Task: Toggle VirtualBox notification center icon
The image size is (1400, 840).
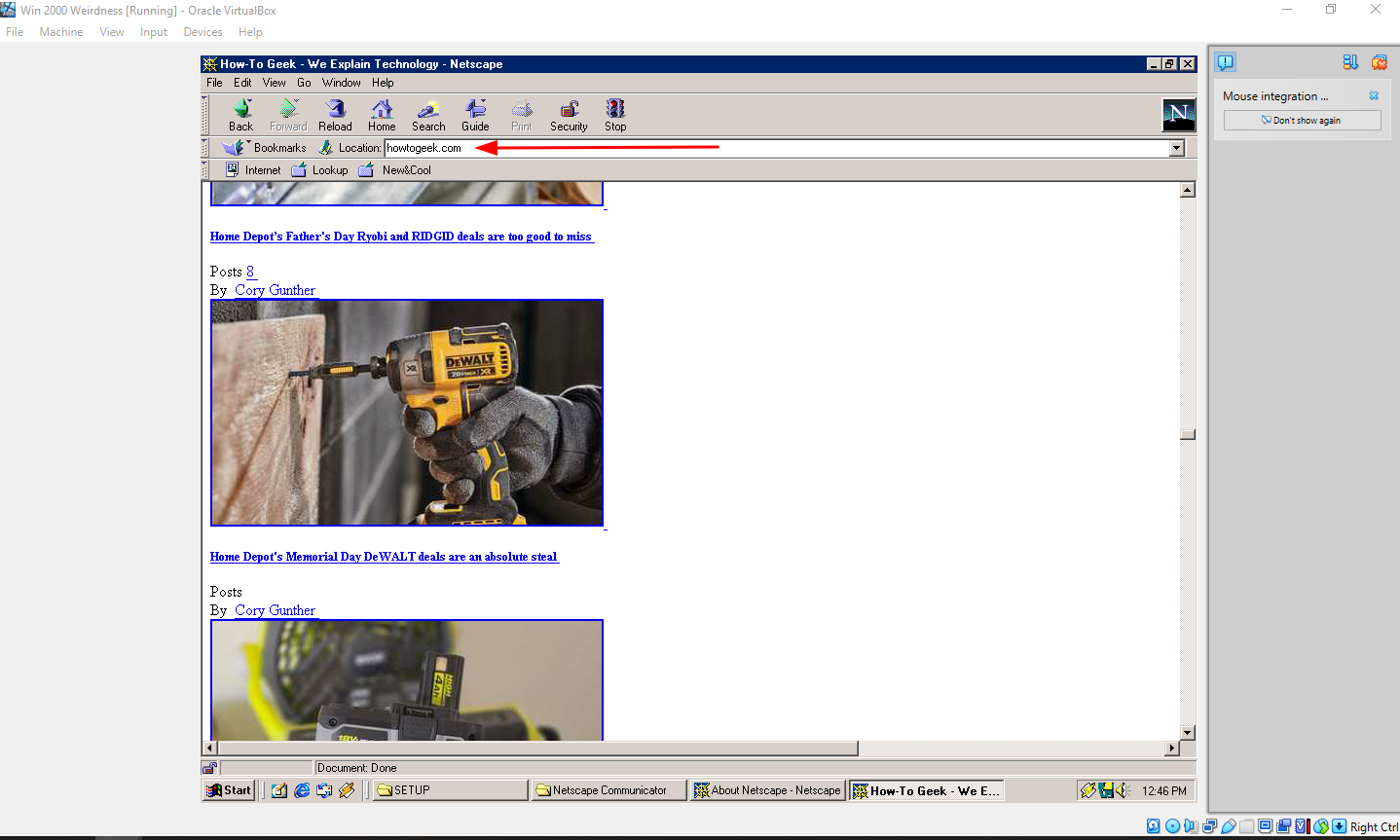Action: [1226, 62]
